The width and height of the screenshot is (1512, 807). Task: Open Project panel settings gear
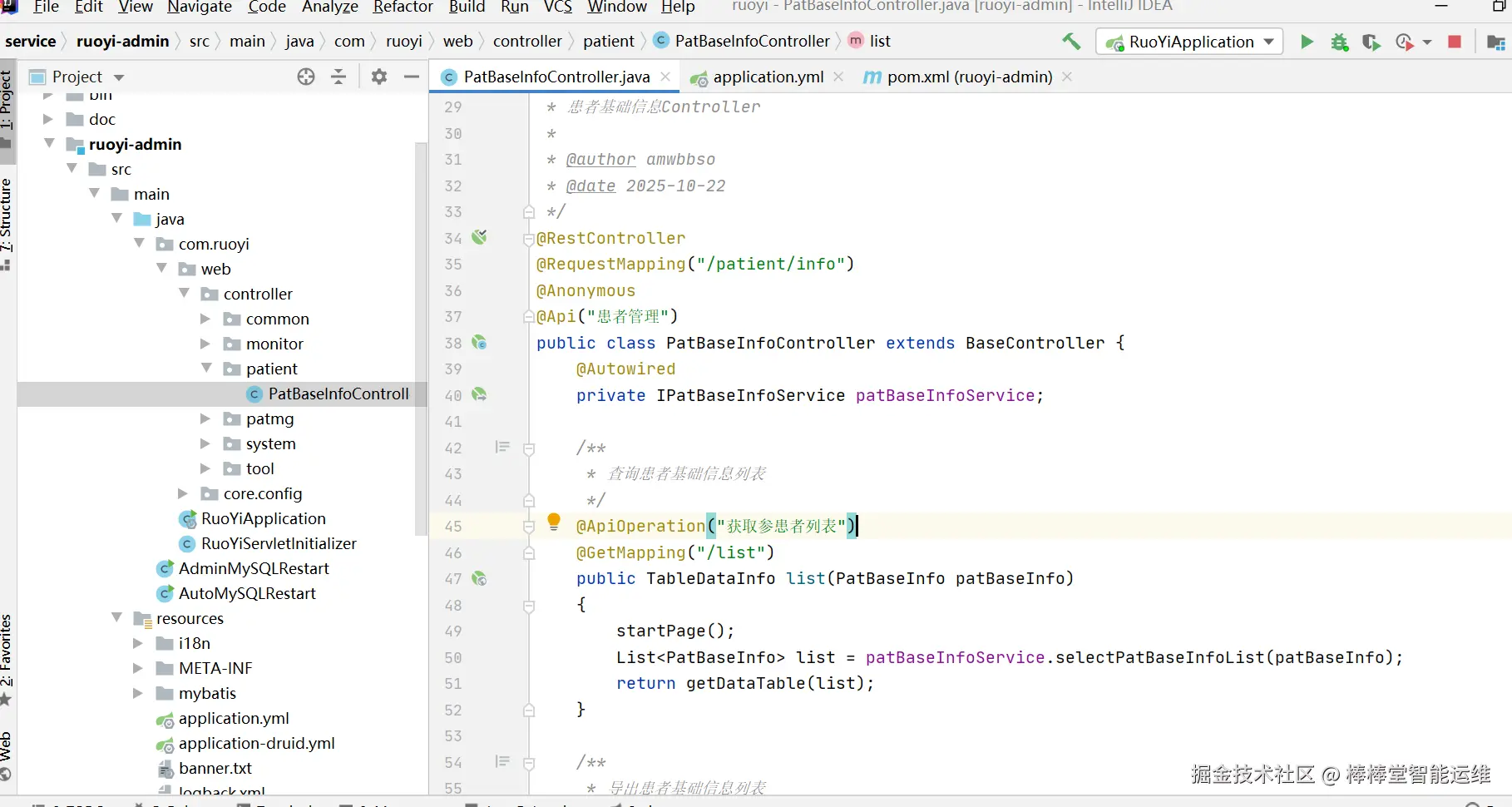(x=379, y=77)
